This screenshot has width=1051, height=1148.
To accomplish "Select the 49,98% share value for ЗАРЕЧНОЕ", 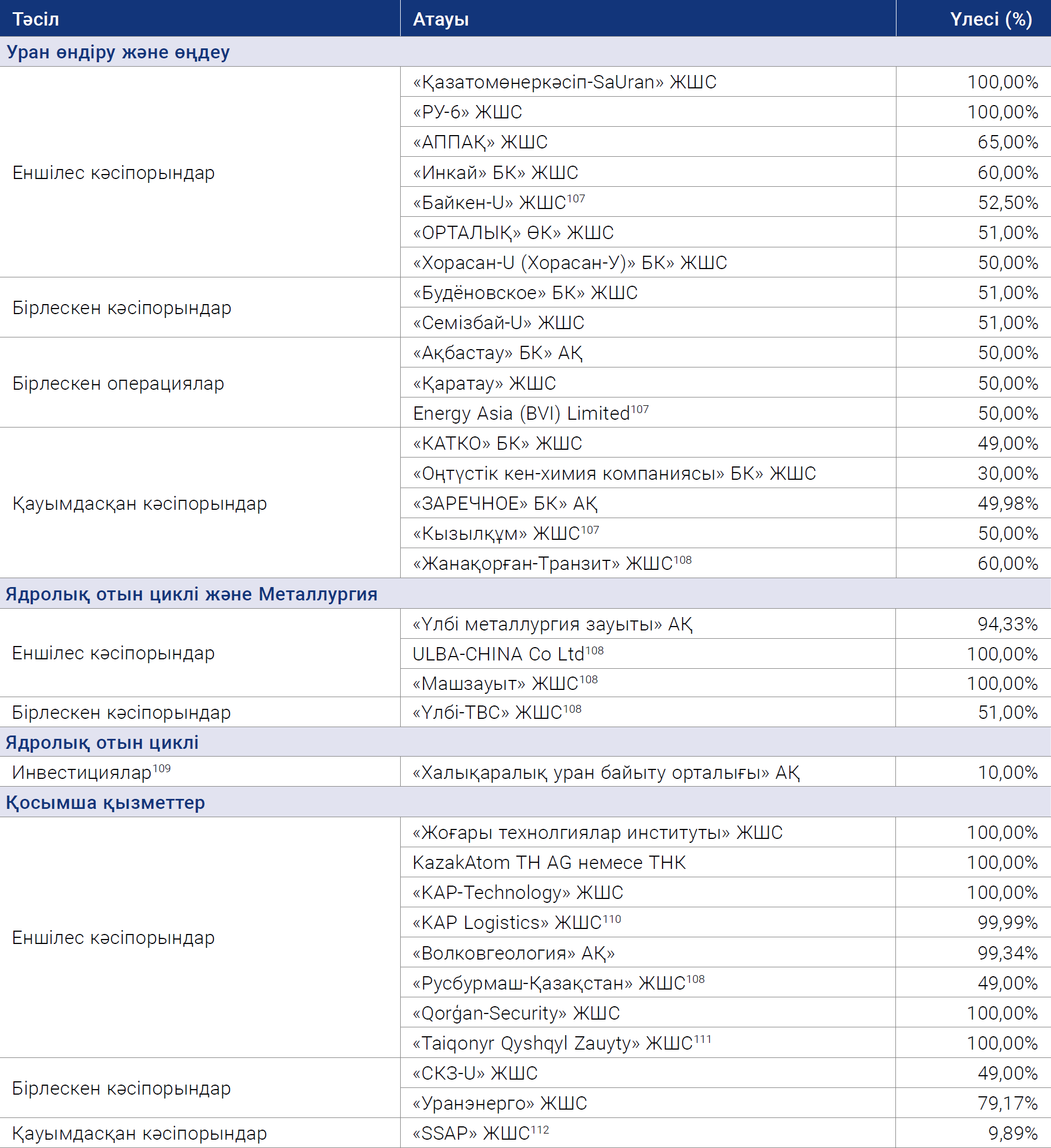I will pyautogui.click(x=1008, y=503).
